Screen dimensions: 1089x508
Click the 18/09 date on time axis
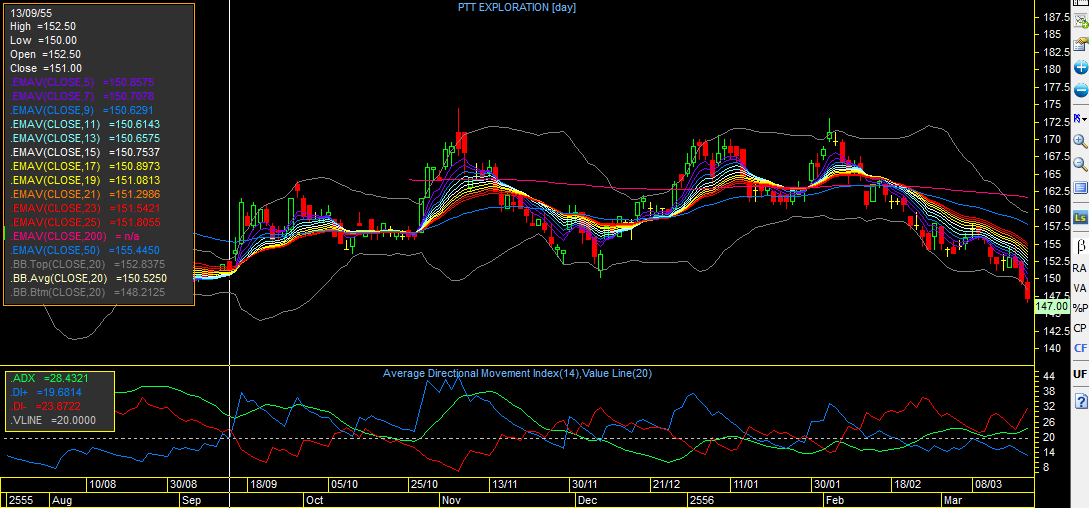point(263,484)
